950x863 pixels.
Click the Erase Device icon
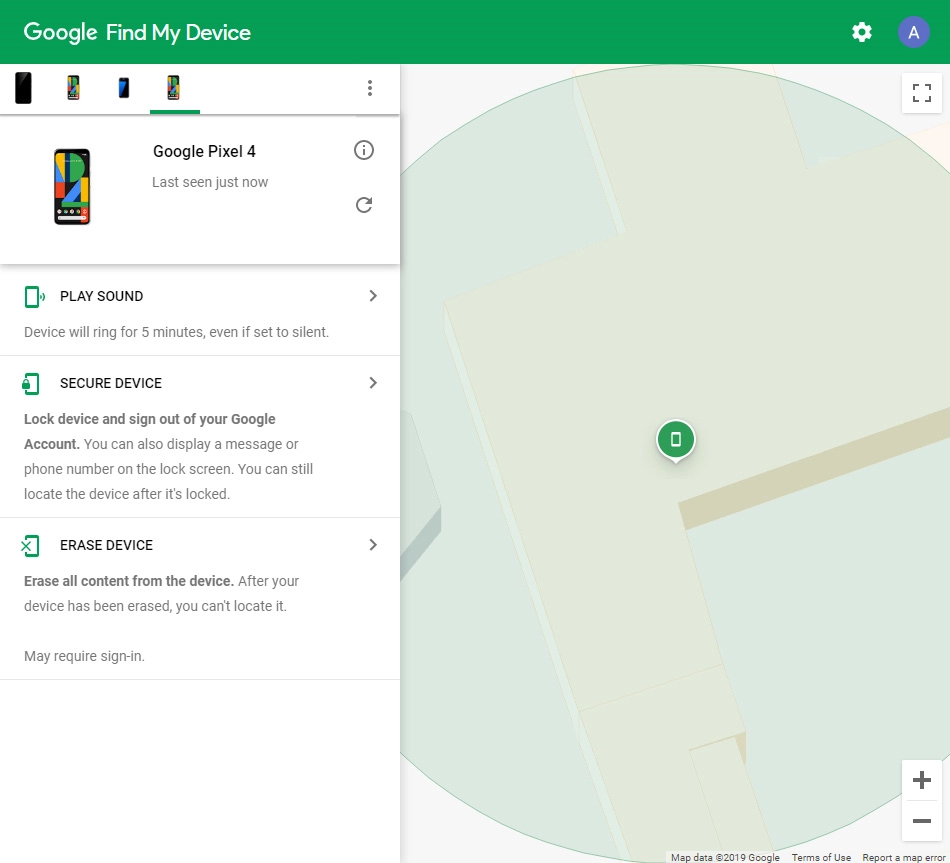click(x=30, y=546)
